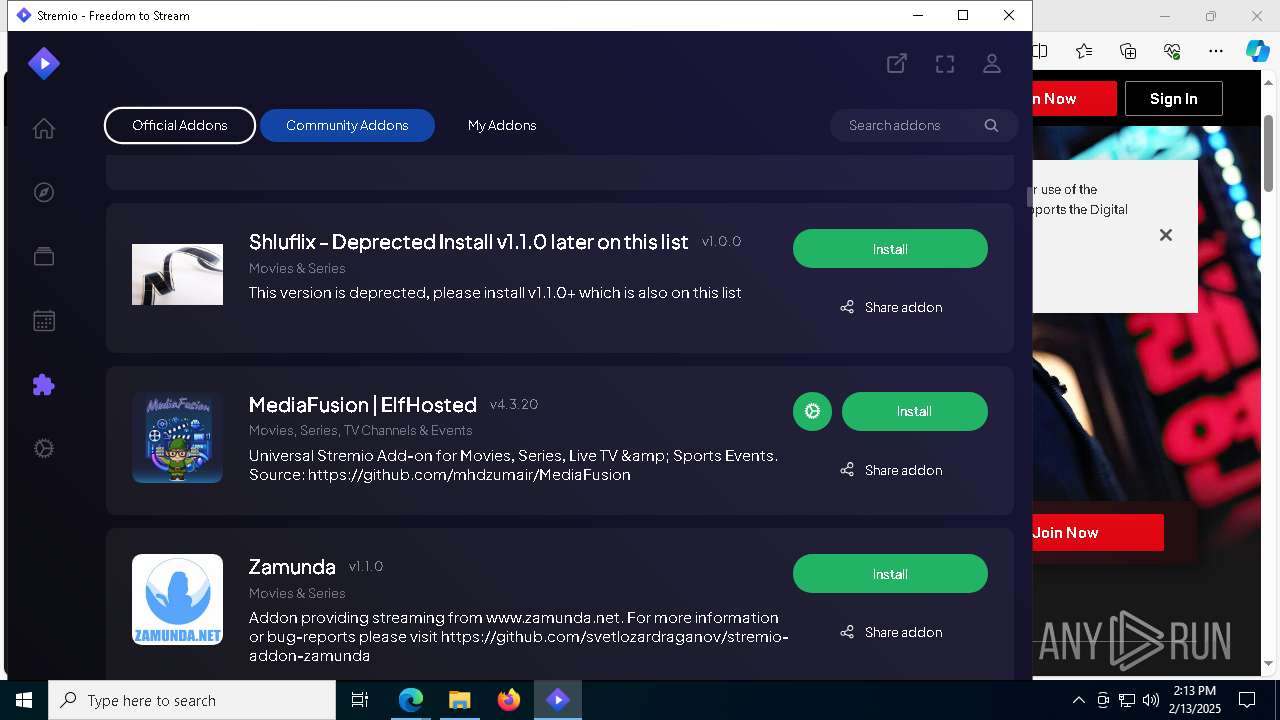Open the Windows Start menu
The width and height of the screenshot is (1280, 720).
point(24,701)
